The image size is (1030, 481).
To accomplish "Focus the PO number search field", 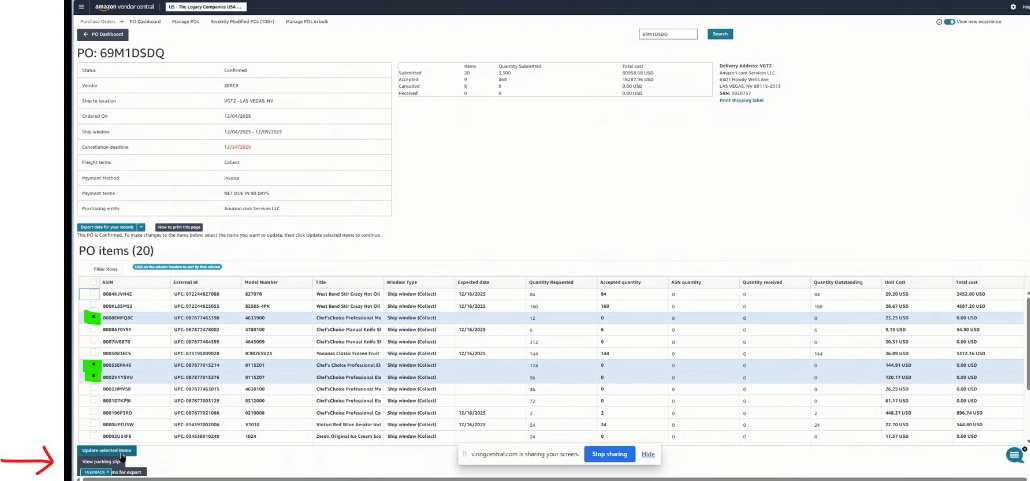I will [x=668, y=34].
